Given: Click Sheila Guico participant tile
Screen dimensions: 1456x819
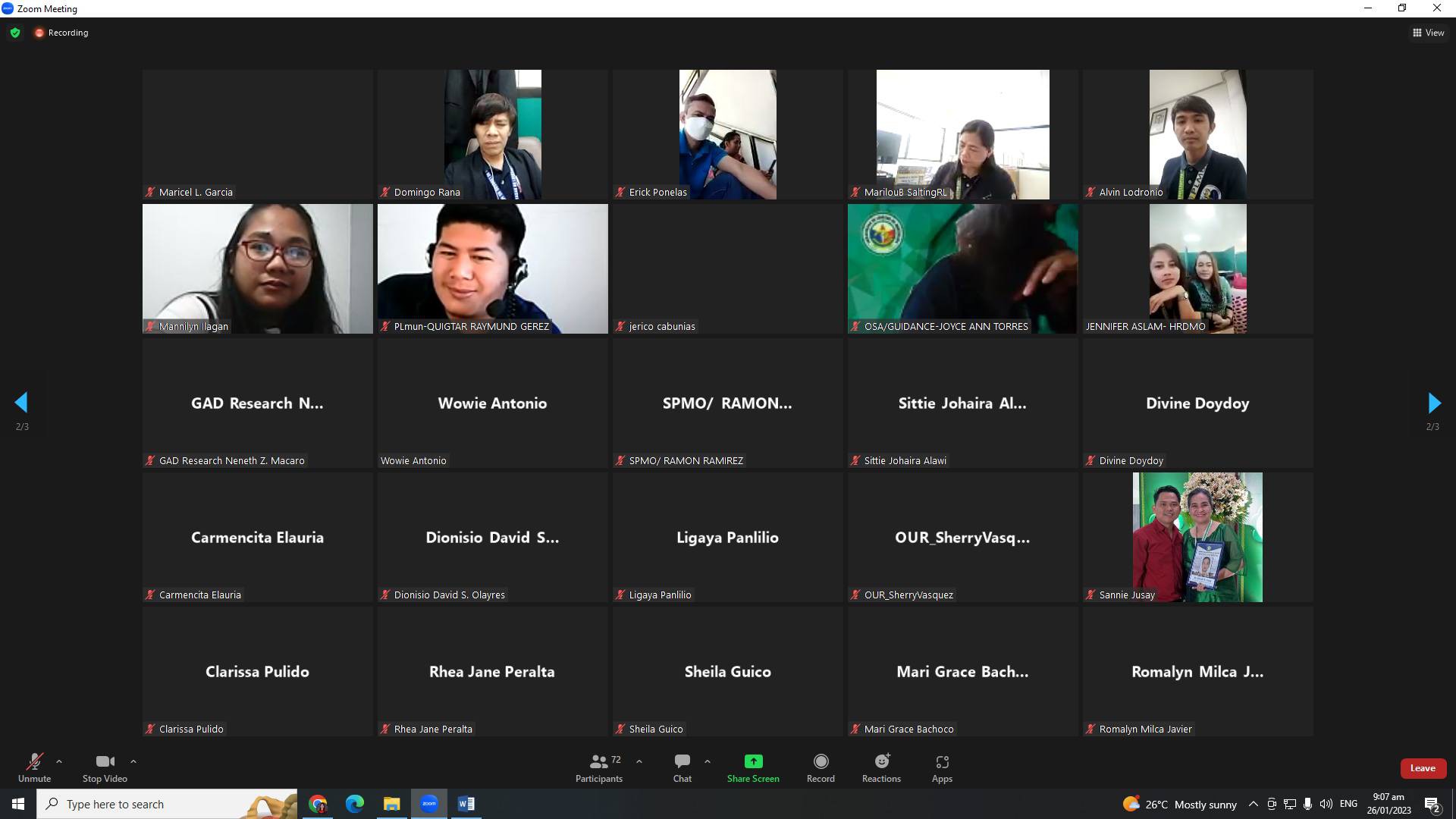Looking at the screenshot, I should tap(728, 671).
